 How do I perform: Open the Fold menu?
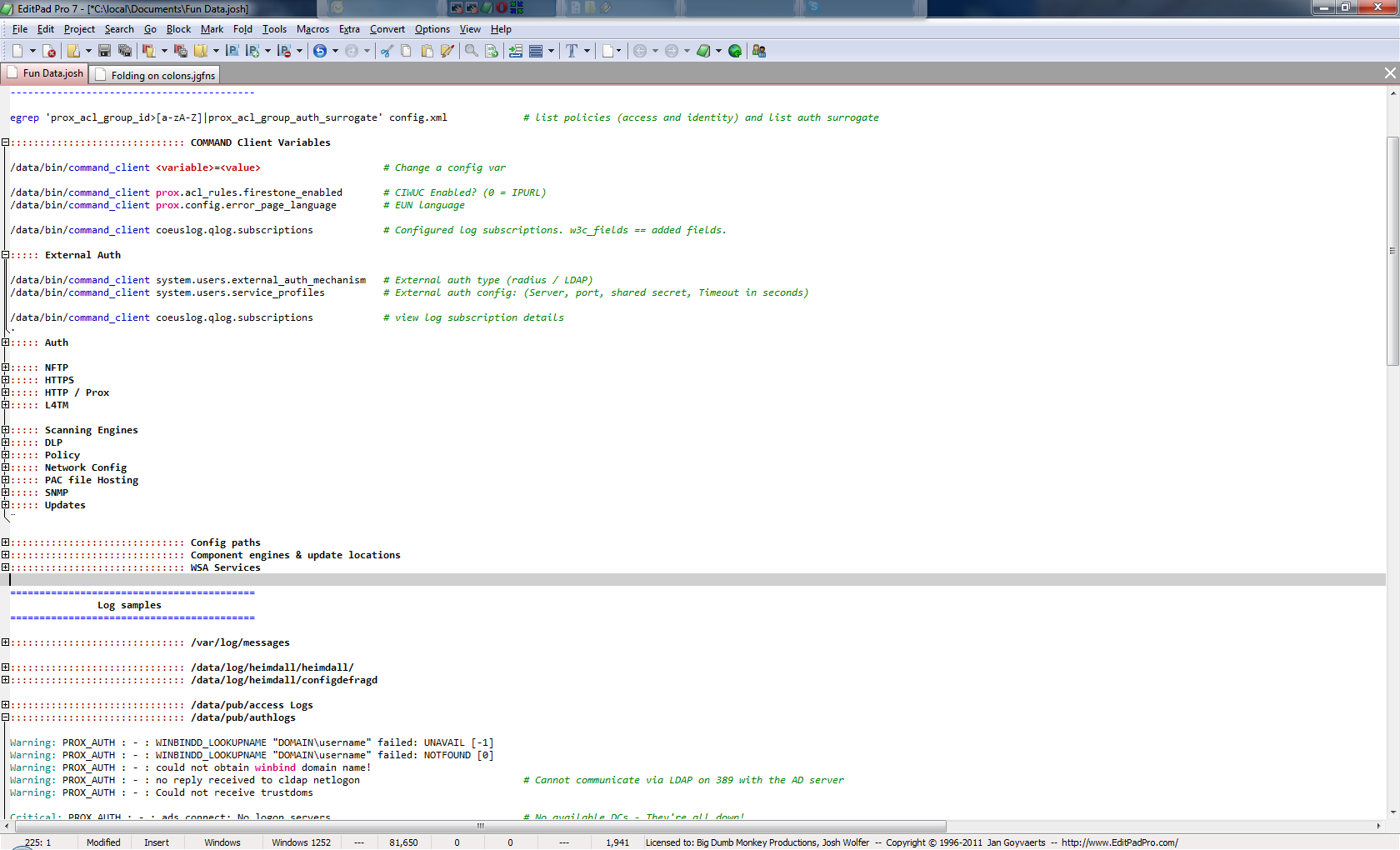click(x=242, y=29)
